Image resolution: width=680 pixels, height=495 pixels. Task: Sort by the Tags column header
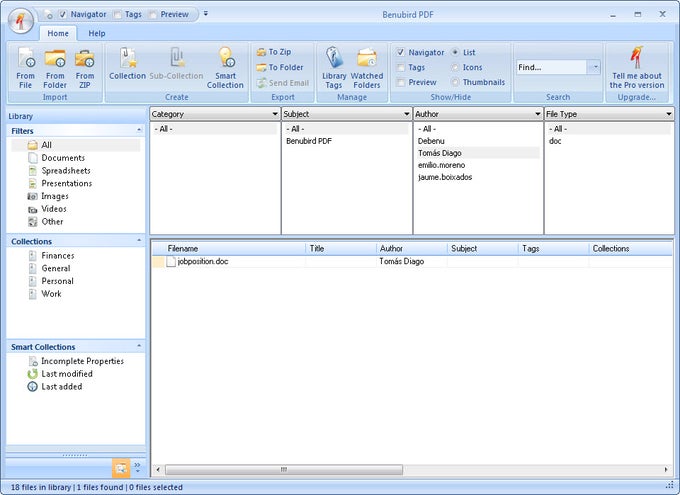pyautogui.click(x=553, y=249)
